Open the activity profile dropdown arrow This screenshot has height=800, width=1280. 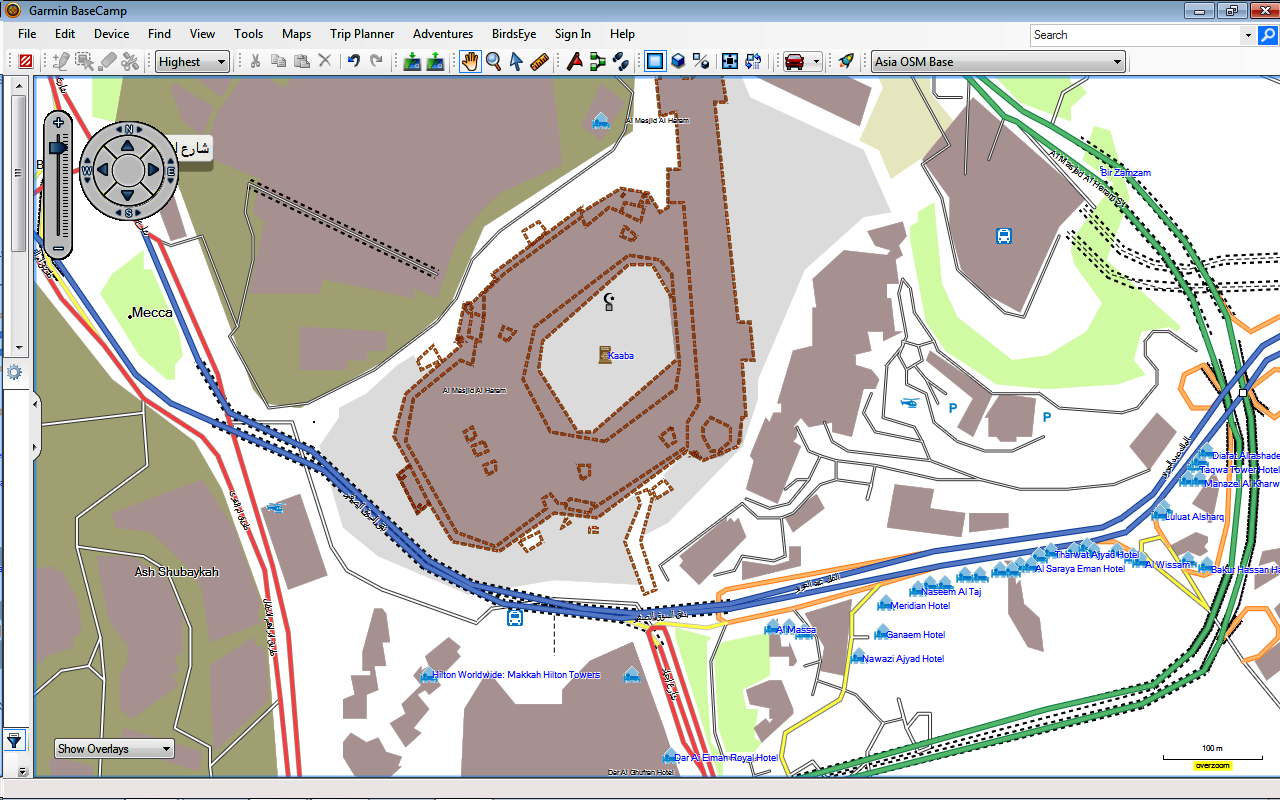point(816,61)
